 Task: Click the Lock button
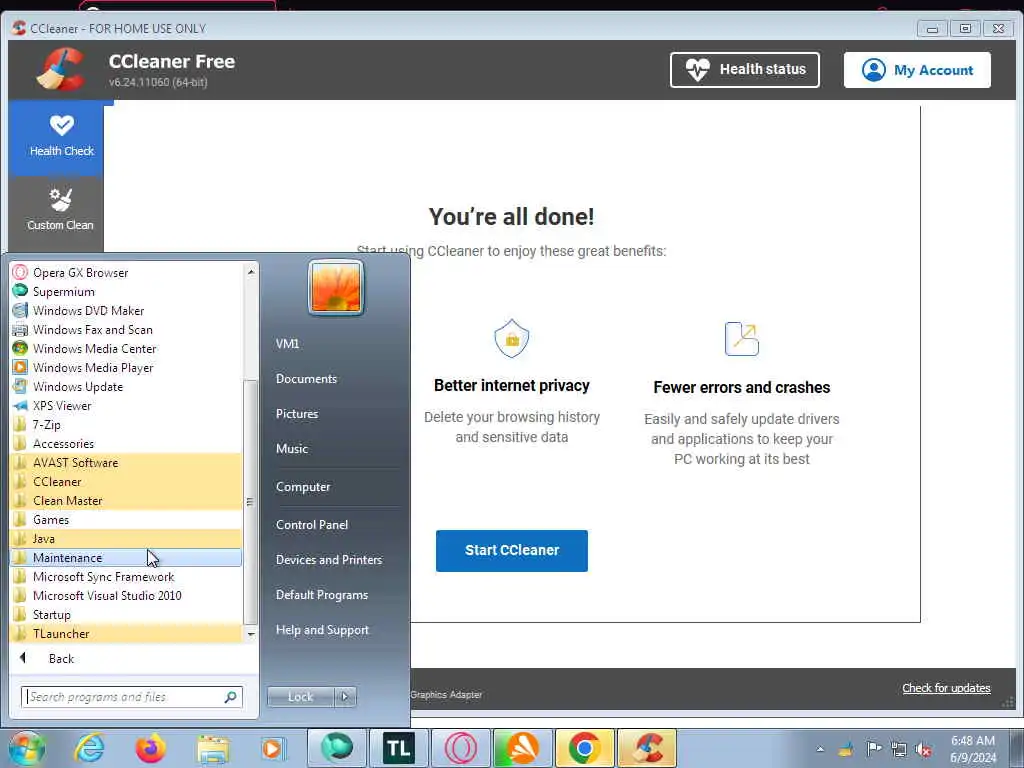coord(300,697)
